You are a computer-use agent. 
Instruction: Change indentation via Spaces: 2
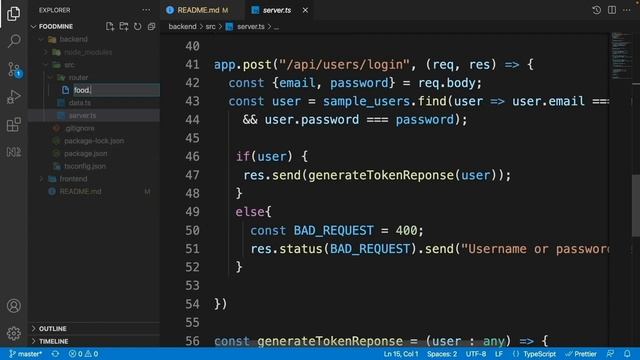pyautogui.click(x=442, y=354)
